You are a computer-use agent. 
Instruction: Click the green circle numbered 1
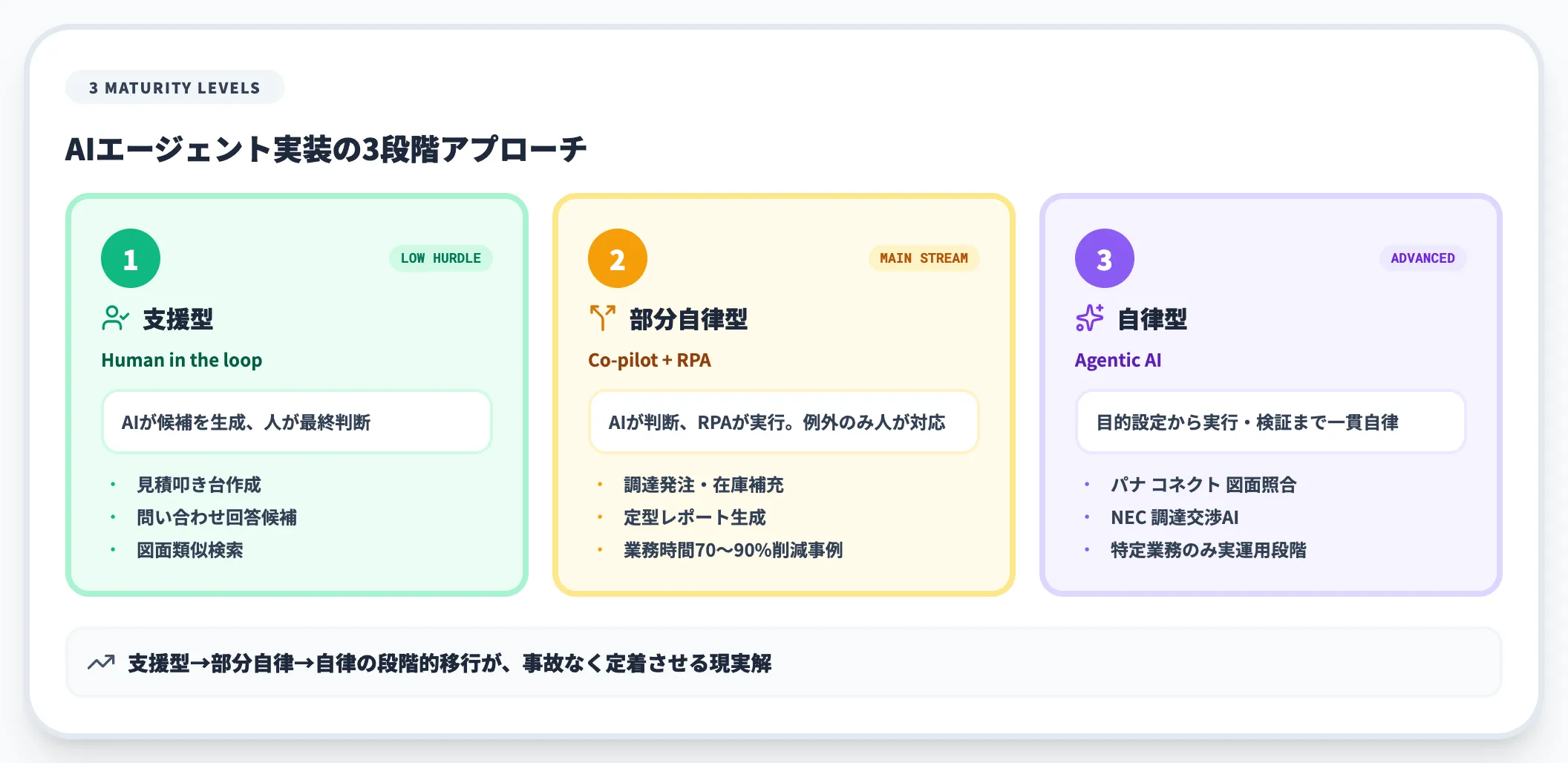click(x=130, y=258)
